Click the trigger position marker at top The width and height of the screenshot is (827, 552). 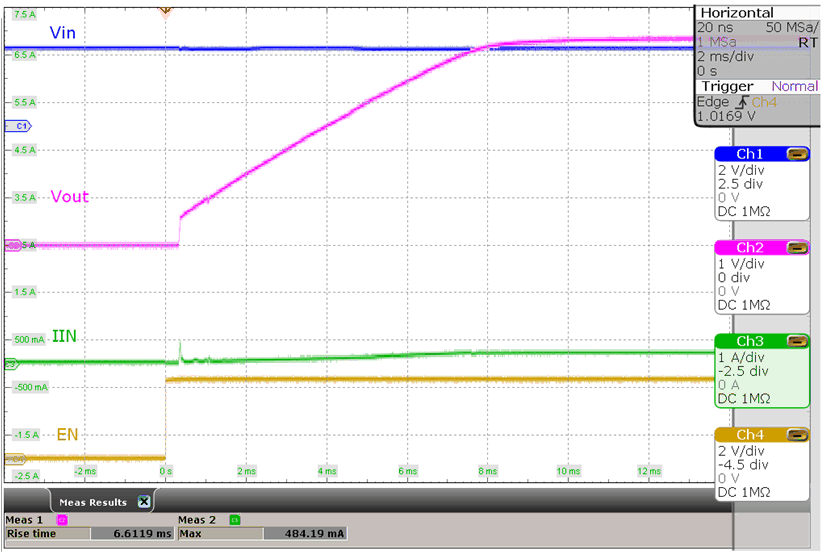[x=166, y=9]
